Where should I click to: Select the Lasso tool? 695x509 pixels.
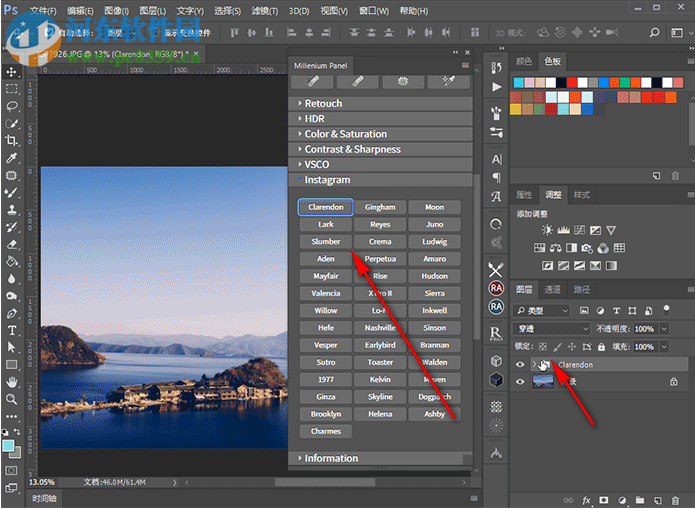coord(12,106)
